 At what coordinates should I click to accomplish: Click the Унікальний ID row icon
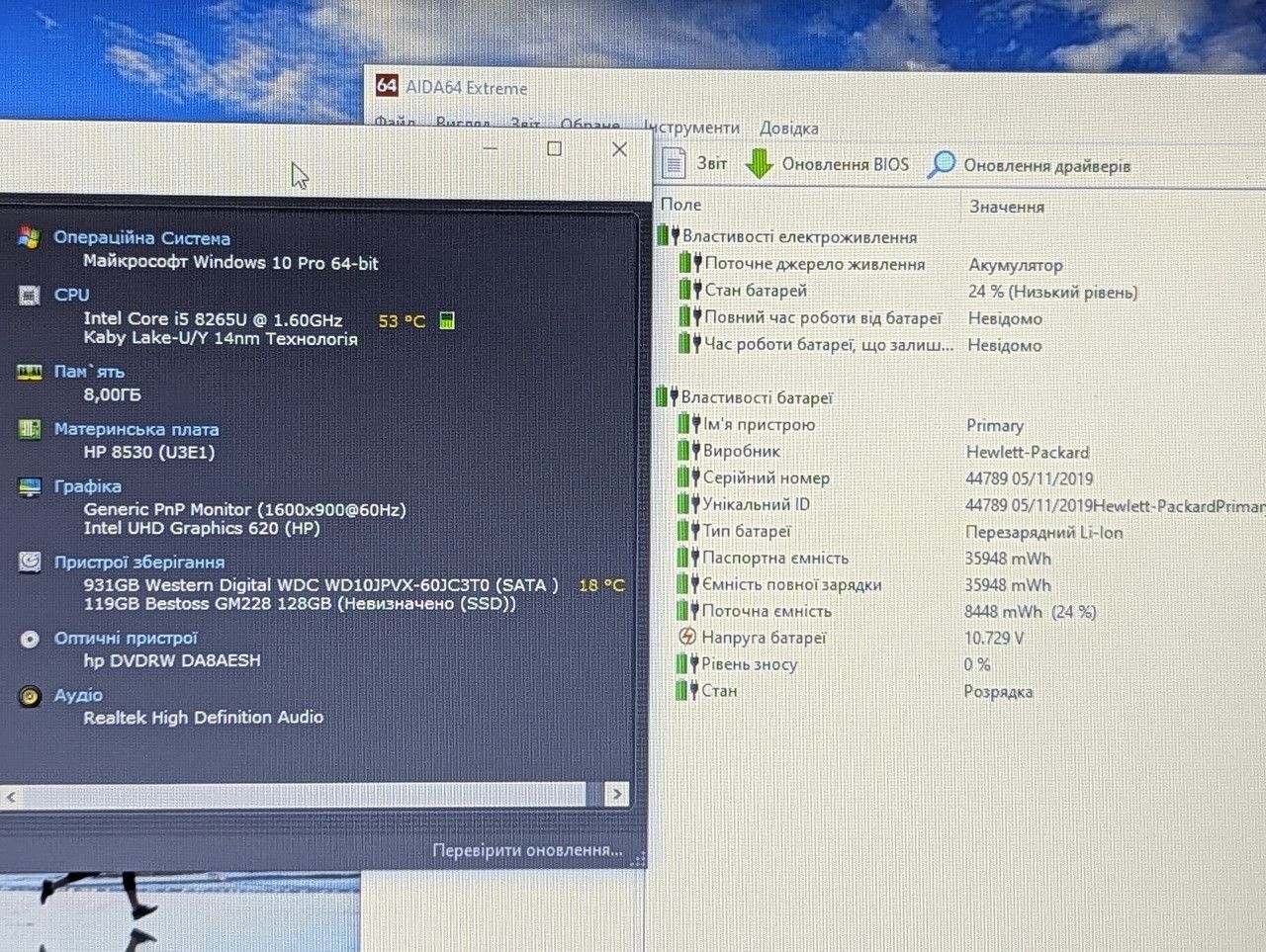pos(689,504)
